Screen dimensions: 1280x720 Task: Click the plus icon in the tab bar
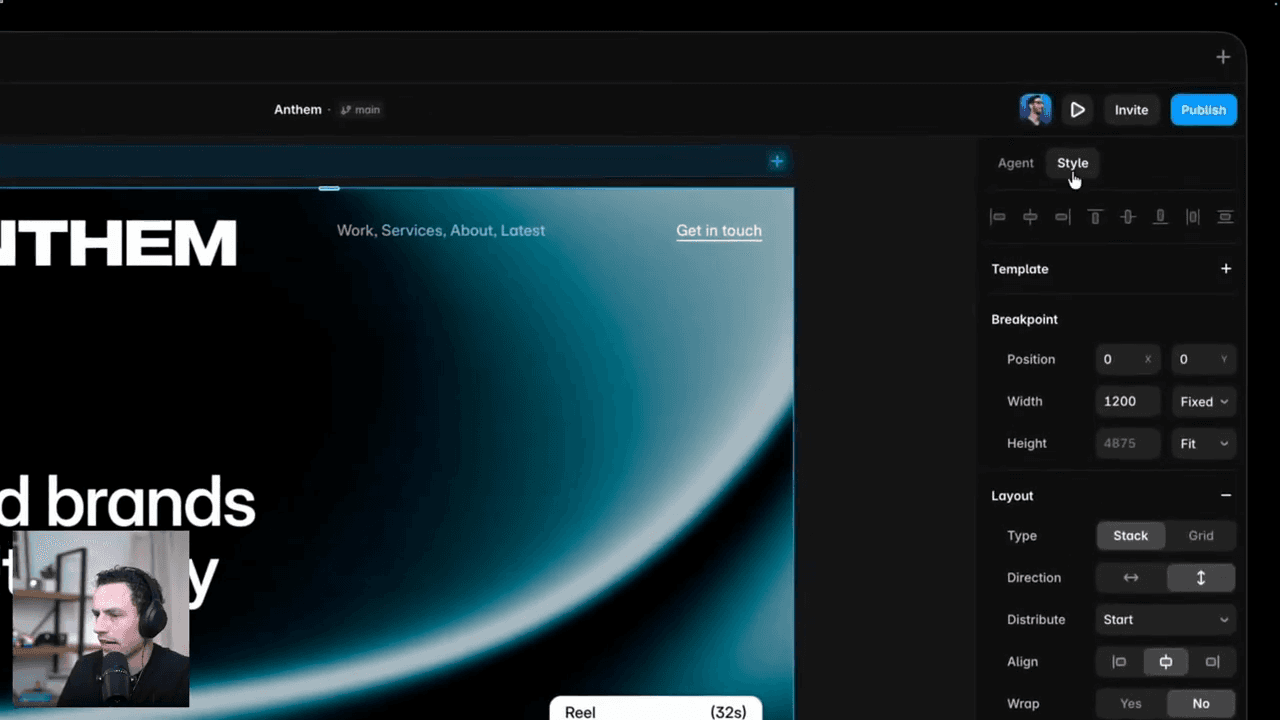pos(1223,57)
